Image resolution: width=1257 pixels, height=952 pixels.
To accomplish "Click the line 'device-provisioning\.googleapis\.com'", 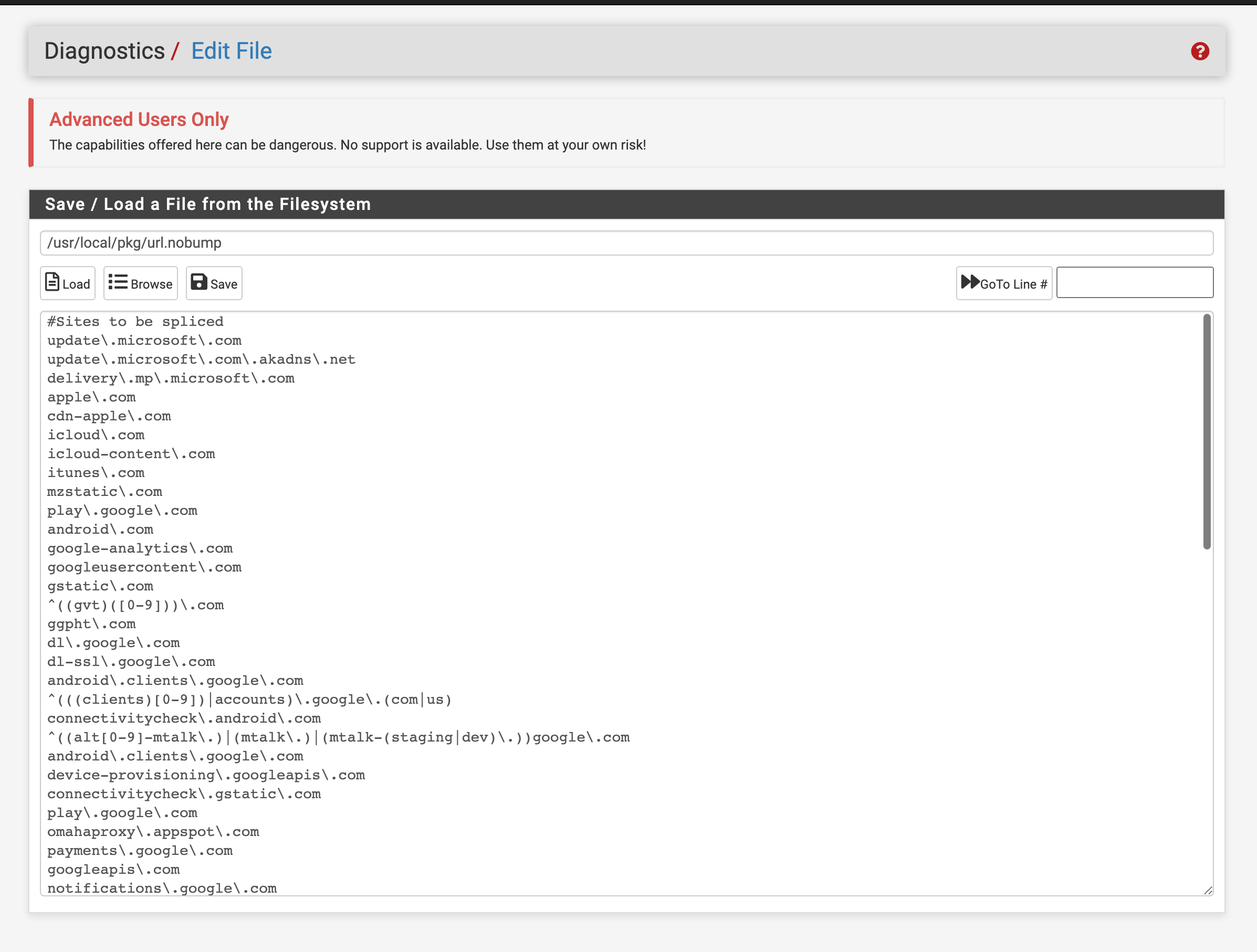I will pos(206,775).
